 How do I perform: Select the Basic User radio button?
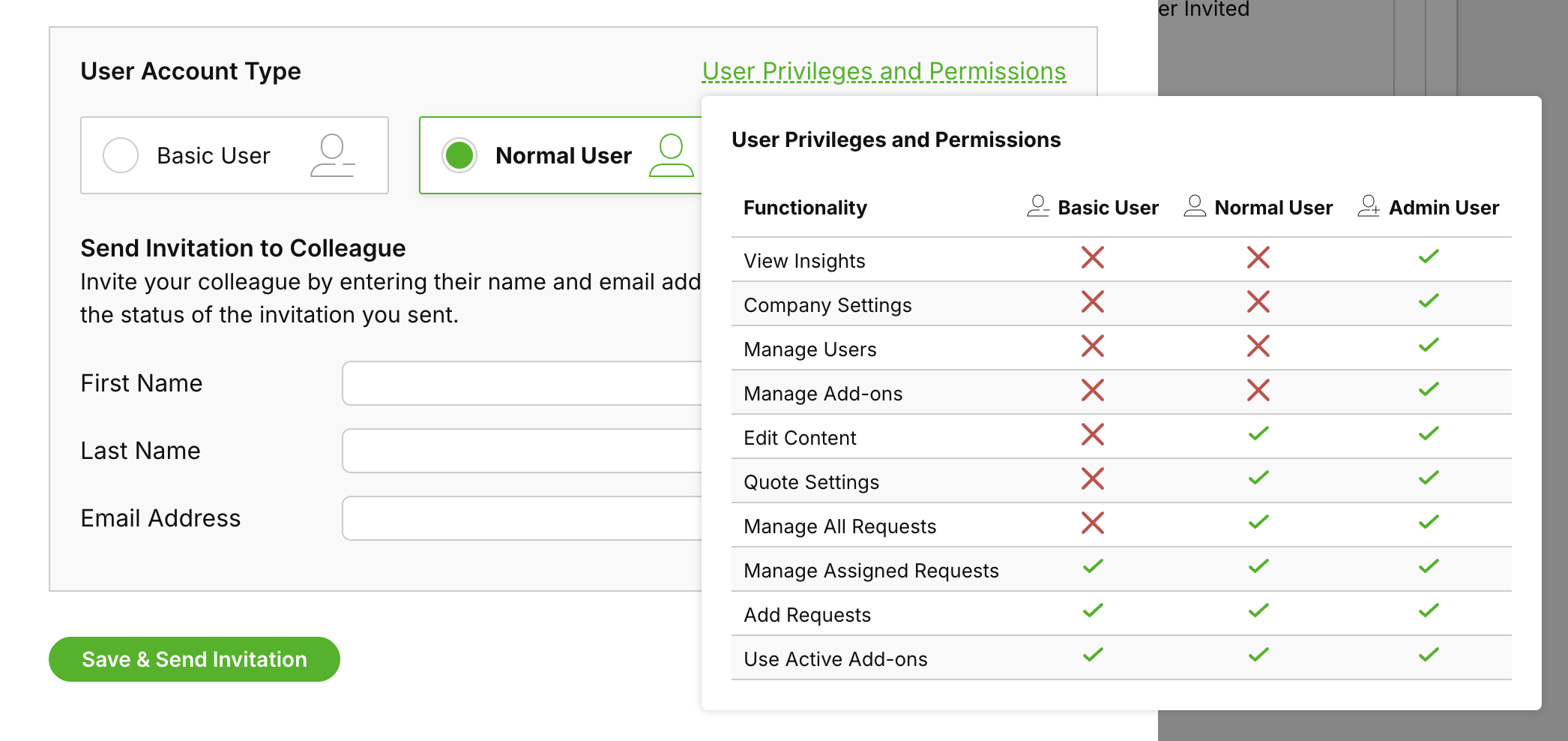click(121, 155)
